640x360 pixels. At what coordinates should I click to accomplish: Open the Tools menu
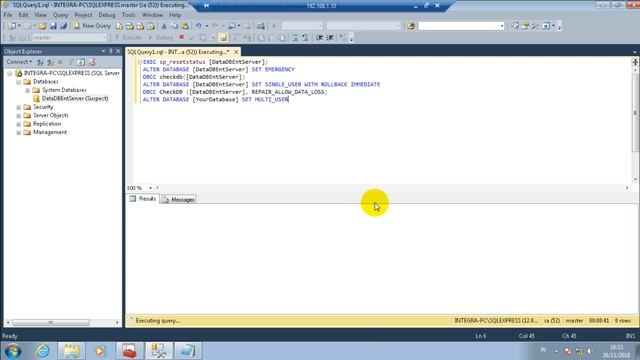(128, 15)
